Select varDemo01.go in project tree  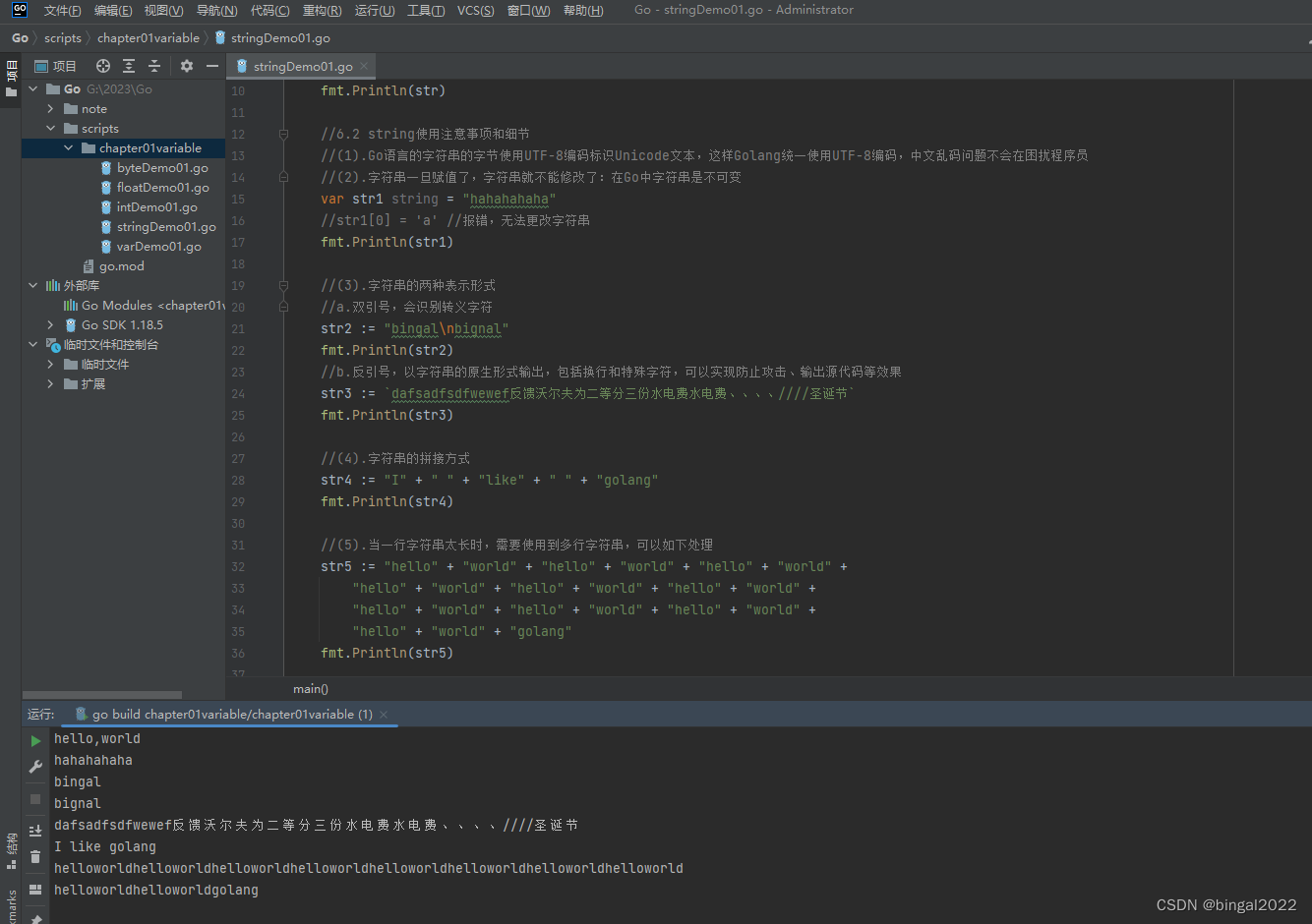coord(158,247)
